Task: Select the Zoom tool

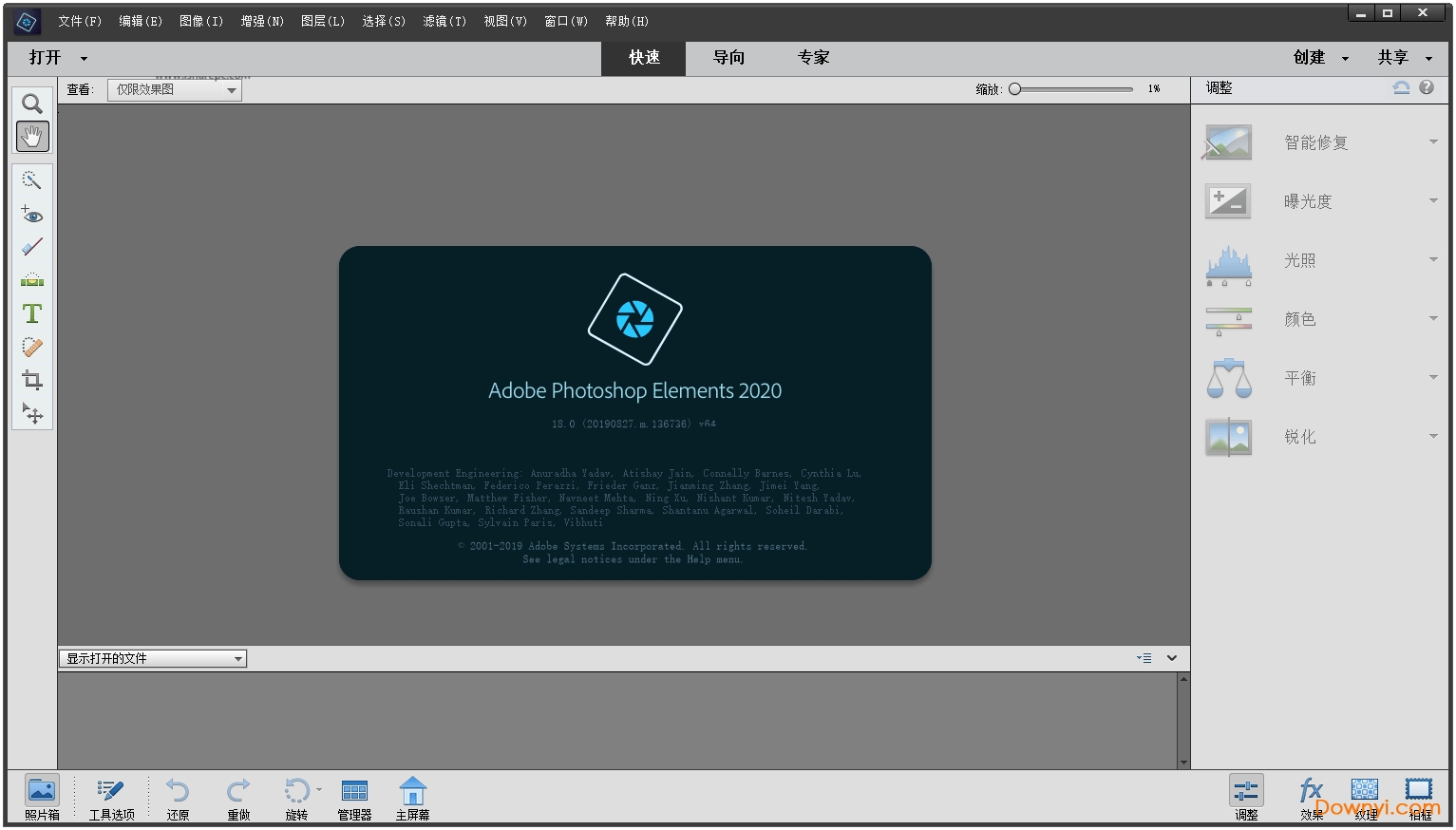Action: (x=31, y=104)
